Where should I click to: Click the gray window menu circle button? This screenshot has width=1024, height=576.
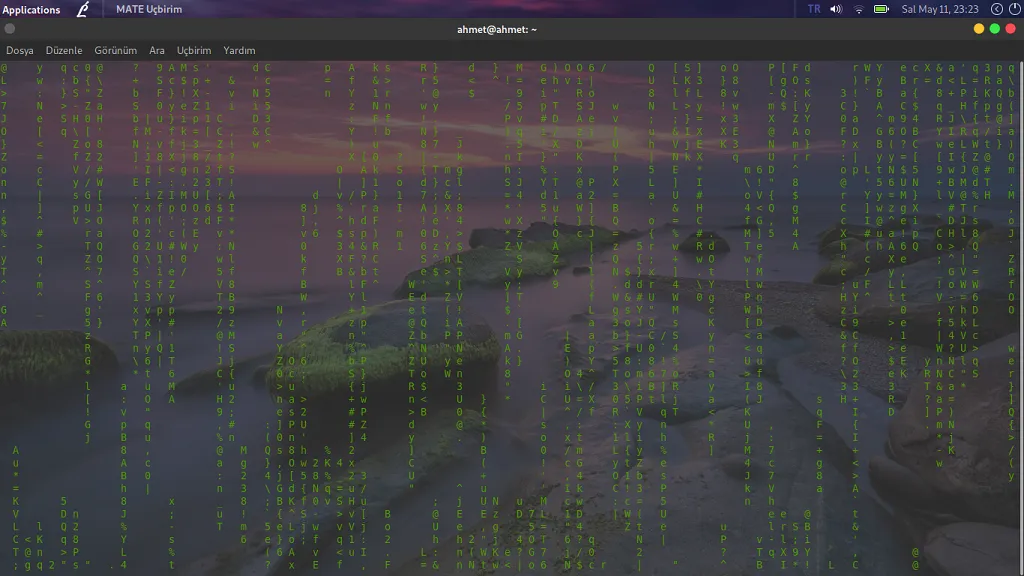coord(10,29)
